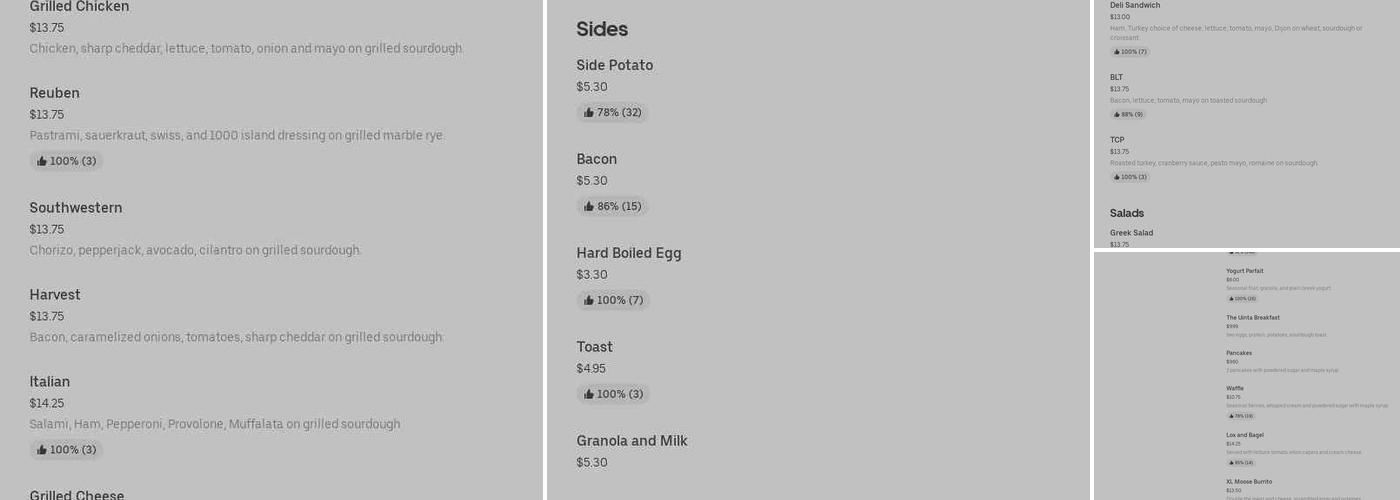Click thumbs-up rating icon under Italian sandwich

42,450
